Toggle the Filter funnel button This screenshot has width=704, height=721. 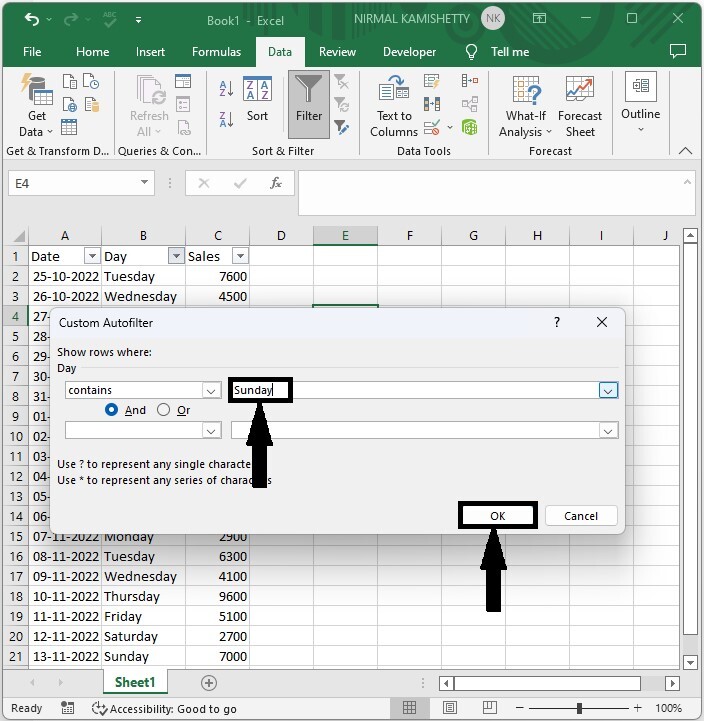(309, 104)
